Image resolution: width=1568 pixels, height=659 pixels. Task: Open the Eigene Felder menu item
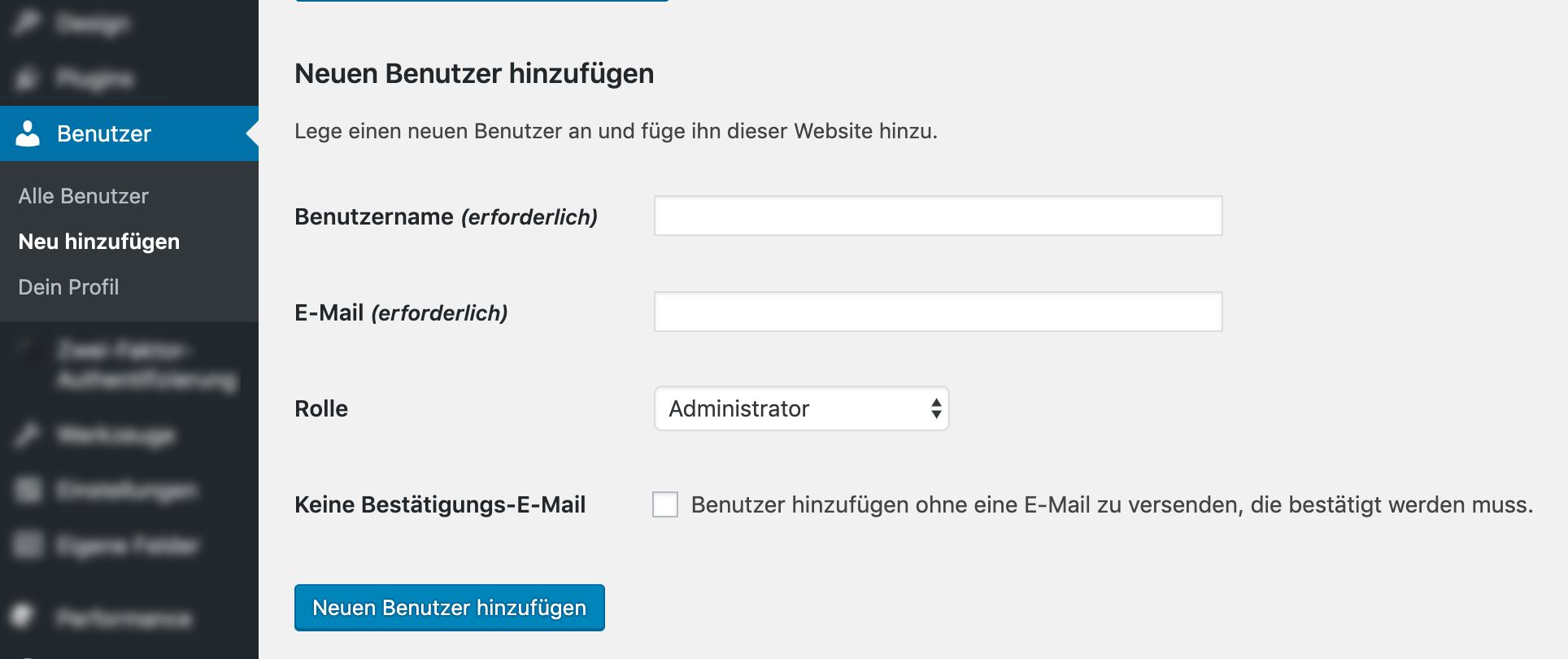(x=129, y=545)
